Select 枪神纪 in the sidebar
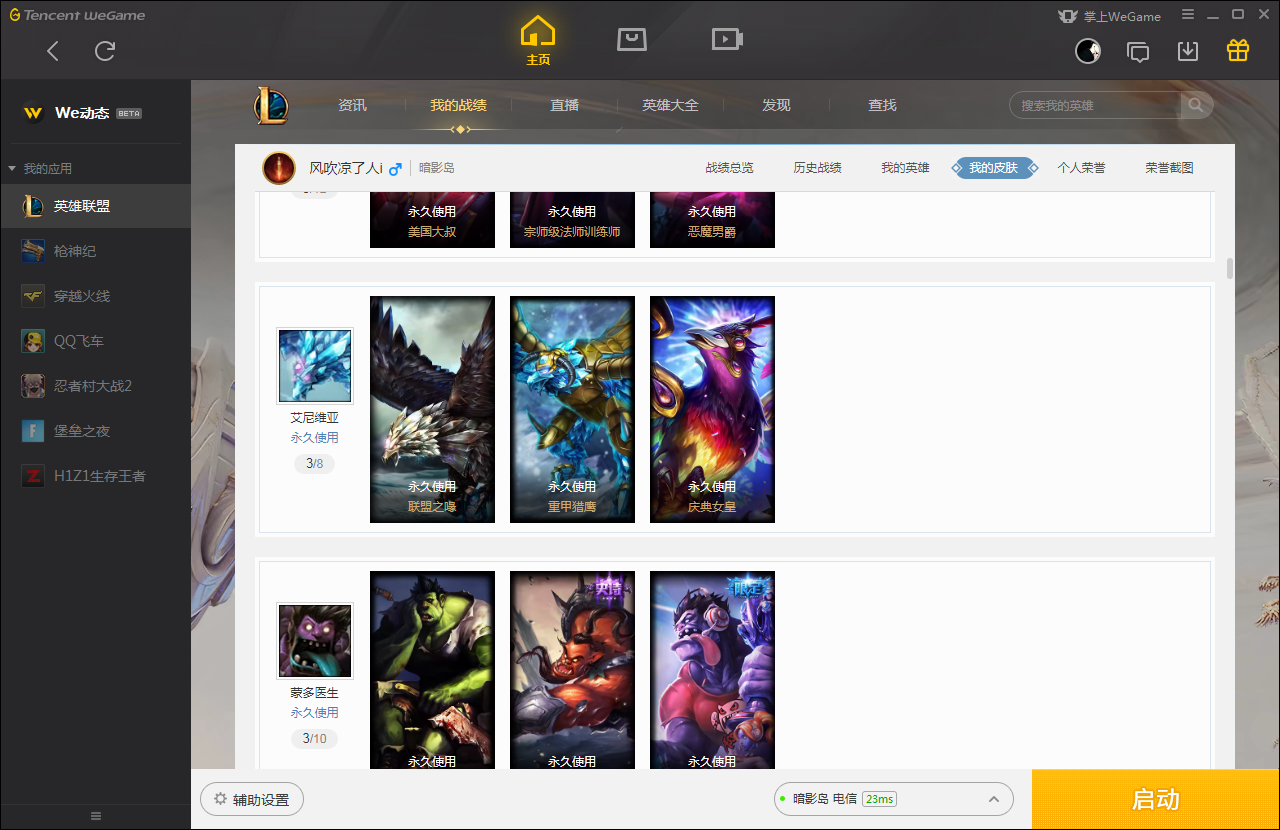Image resolution: width=1280 pixels, height=830 pixels. (95, 251)
